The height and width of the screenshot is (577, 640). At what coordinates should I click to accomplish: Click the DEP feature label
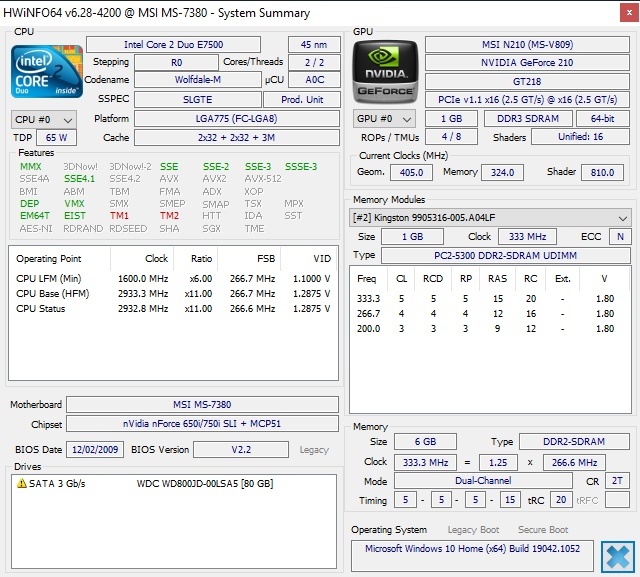[x=29, y=203]
